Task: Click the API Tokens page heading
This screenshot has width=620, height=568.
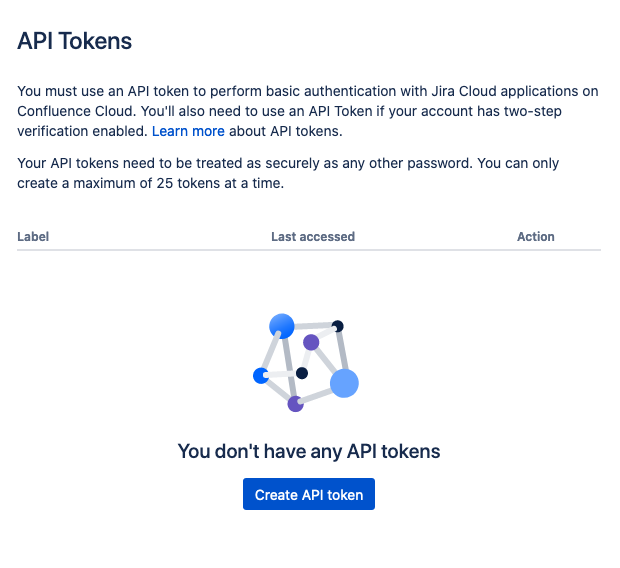Action: coord(74,41)
